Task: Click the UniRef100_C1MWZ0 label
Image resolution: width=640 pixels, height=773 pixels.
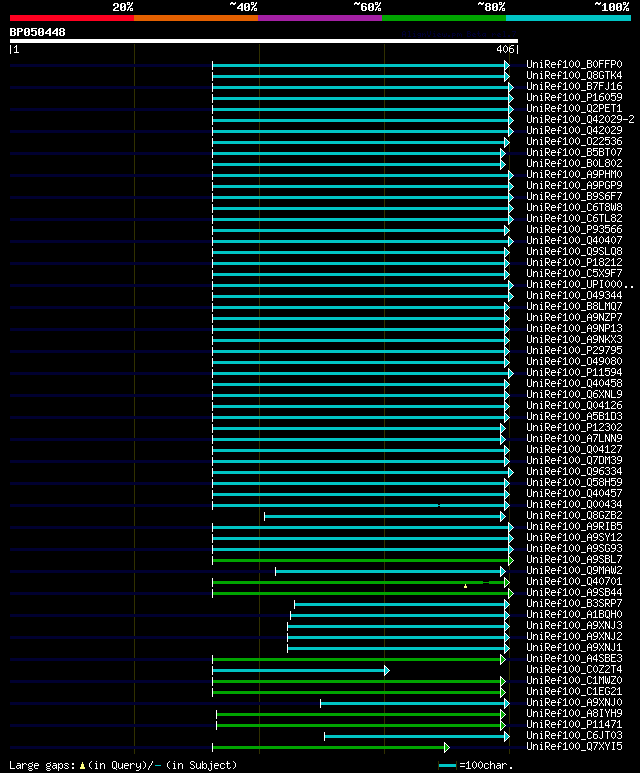Action: tap(574, 681)
